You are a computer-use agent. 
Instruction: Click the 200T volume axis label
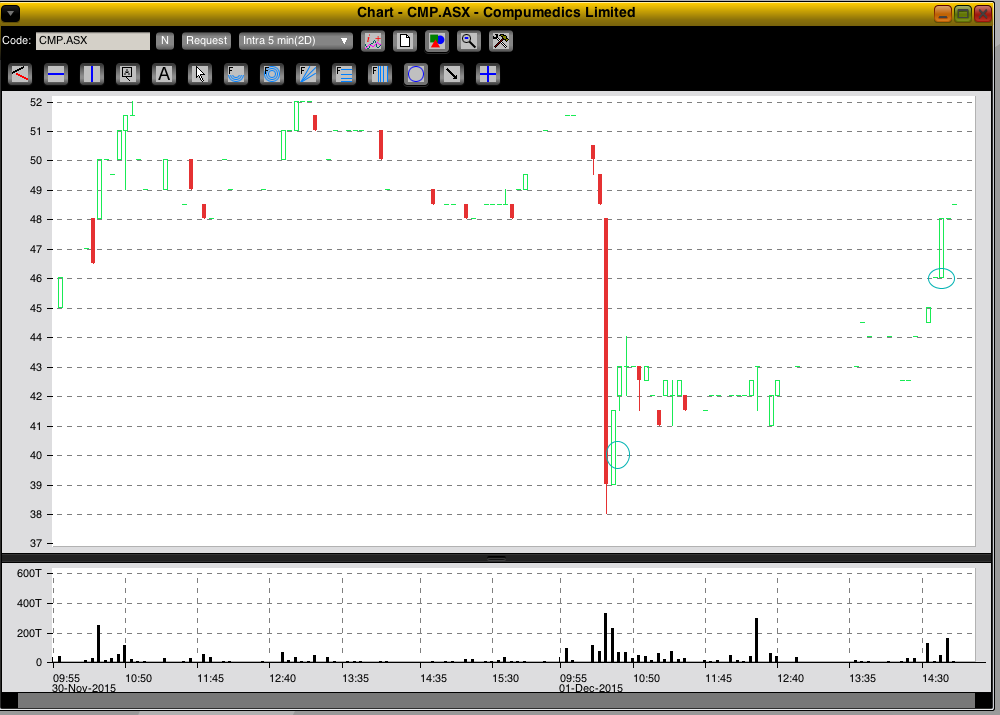pyautogui.click(x=29, y=633)
